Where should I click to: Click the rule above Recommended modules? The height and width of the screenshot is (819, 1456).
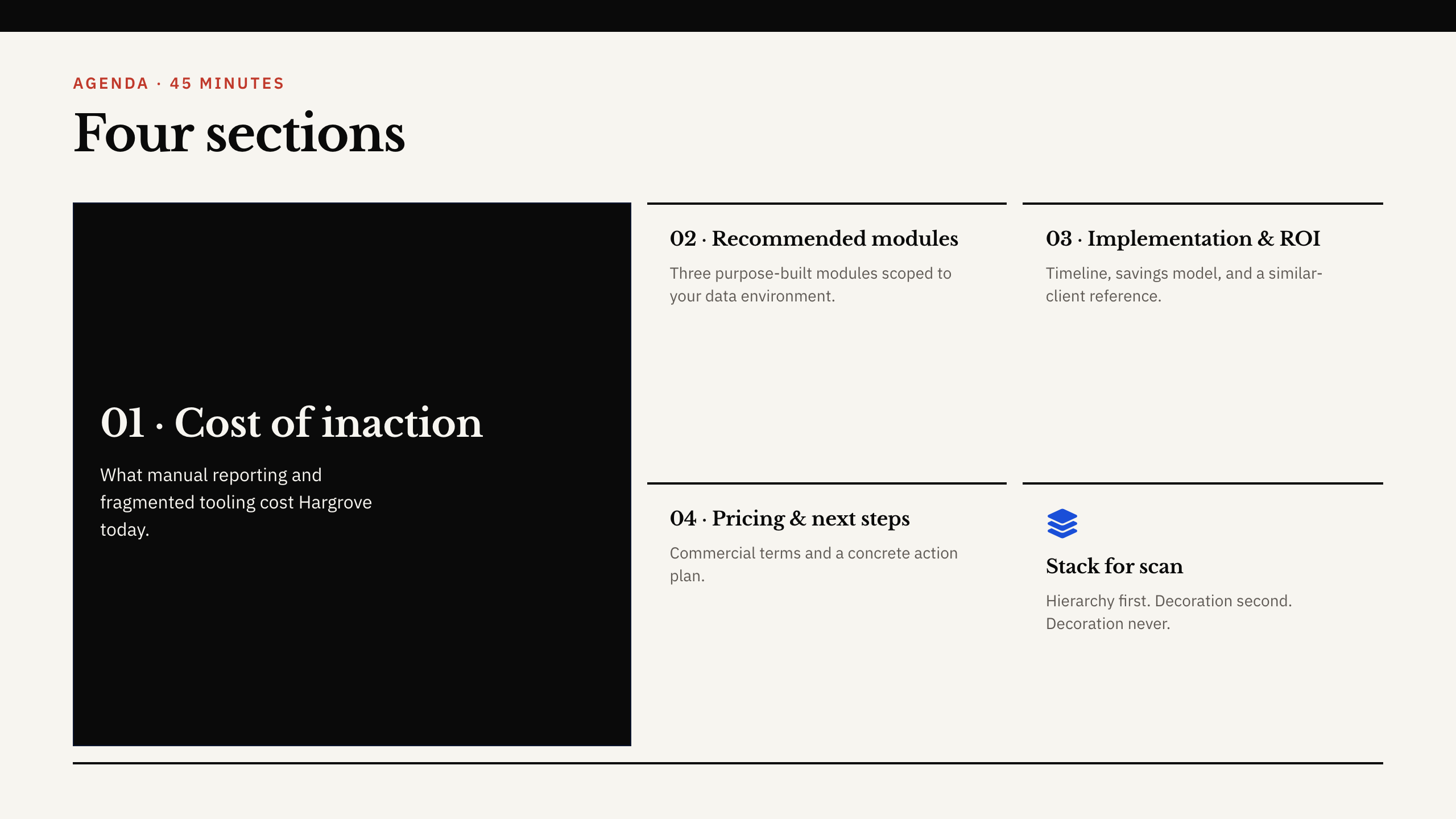point(827,203)
